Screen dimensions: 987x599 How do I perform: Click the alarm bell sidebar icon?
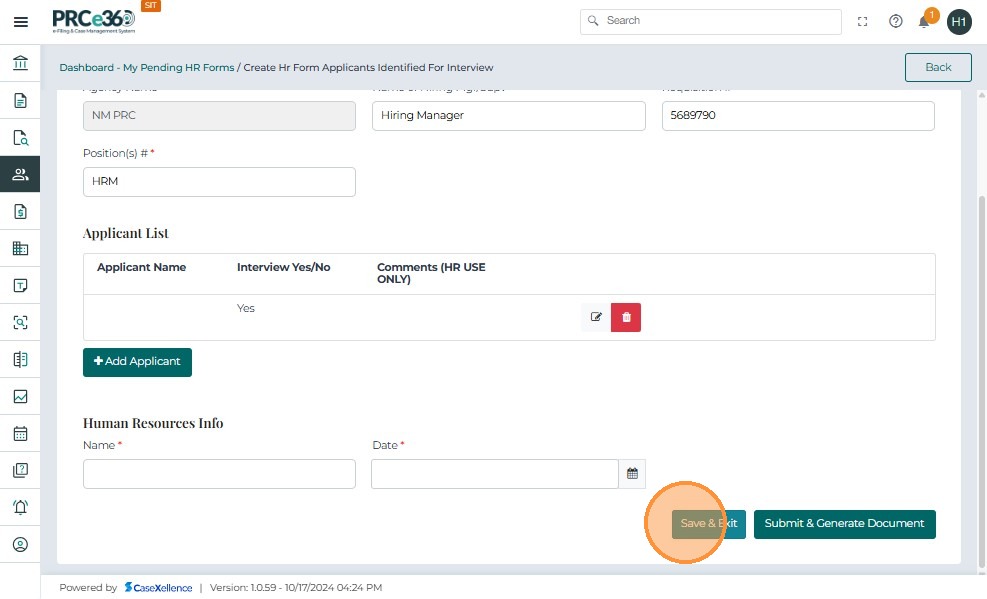pos(20,507)
